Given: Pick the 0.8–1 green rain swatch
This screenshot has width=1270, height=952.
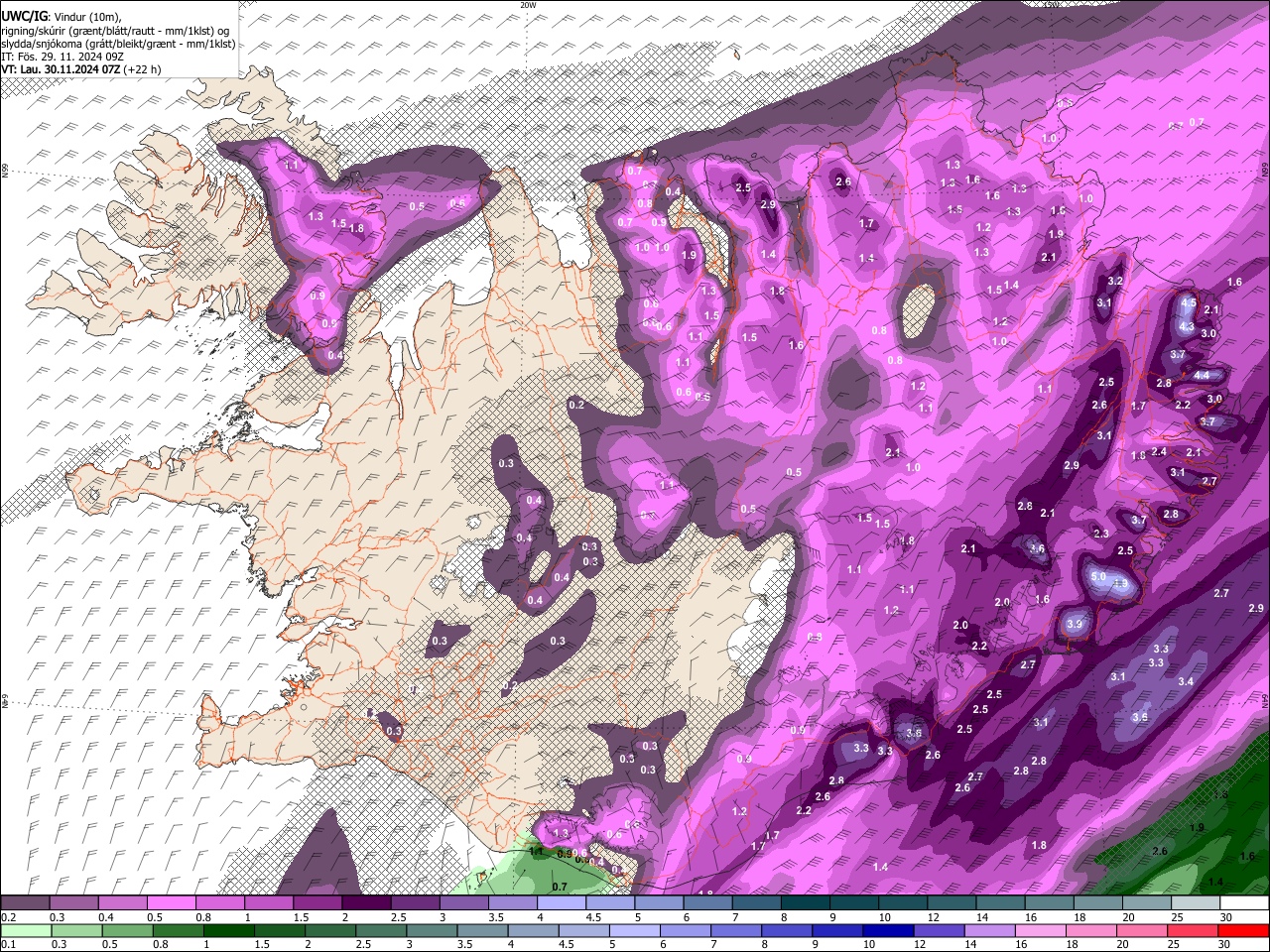Looking at the screenshot, I should 178,931.
